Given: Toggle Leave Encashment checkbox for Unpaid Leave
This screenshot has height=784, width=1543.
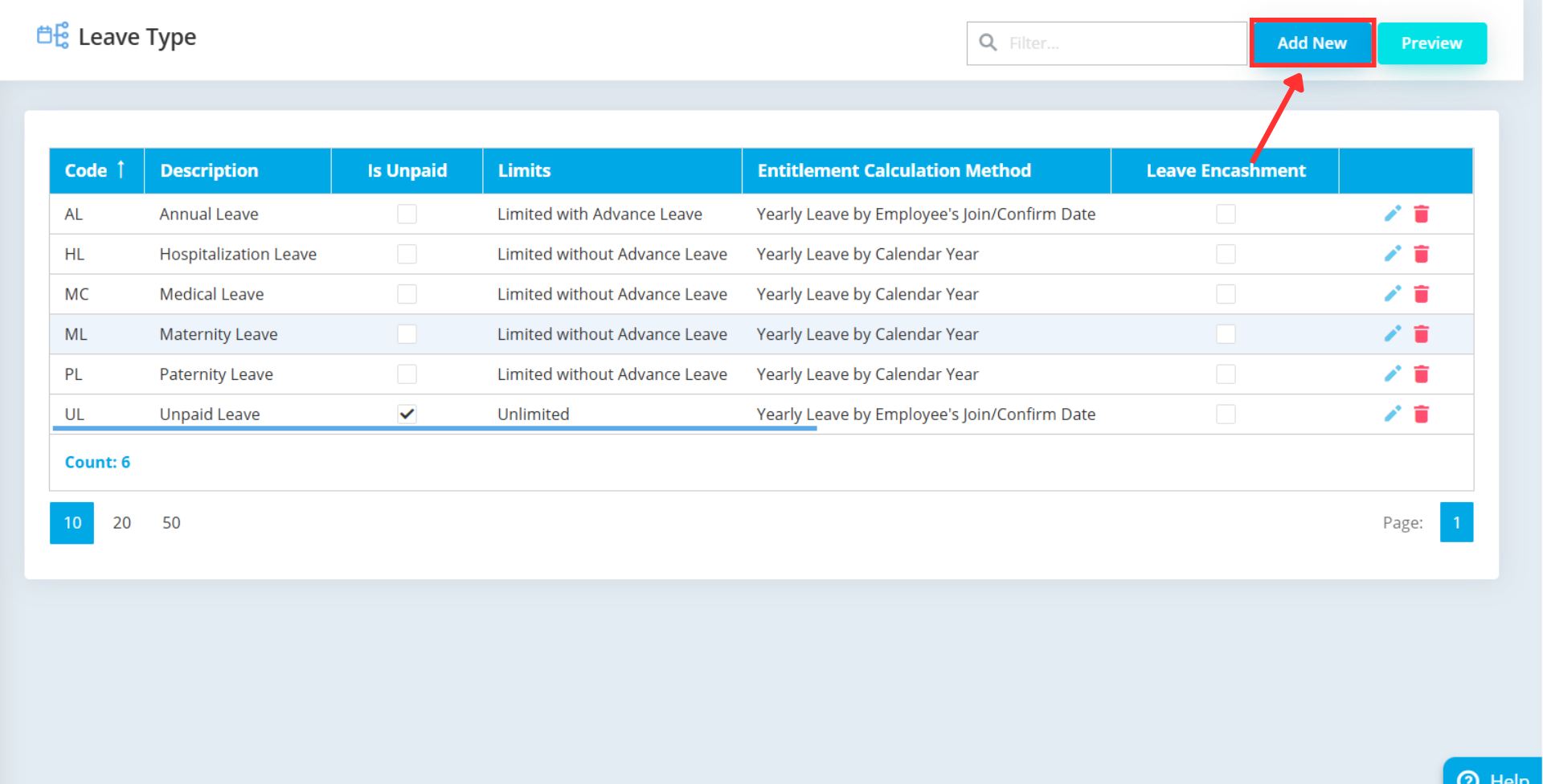Looking at the screenshot, I should coord(1226,414).
